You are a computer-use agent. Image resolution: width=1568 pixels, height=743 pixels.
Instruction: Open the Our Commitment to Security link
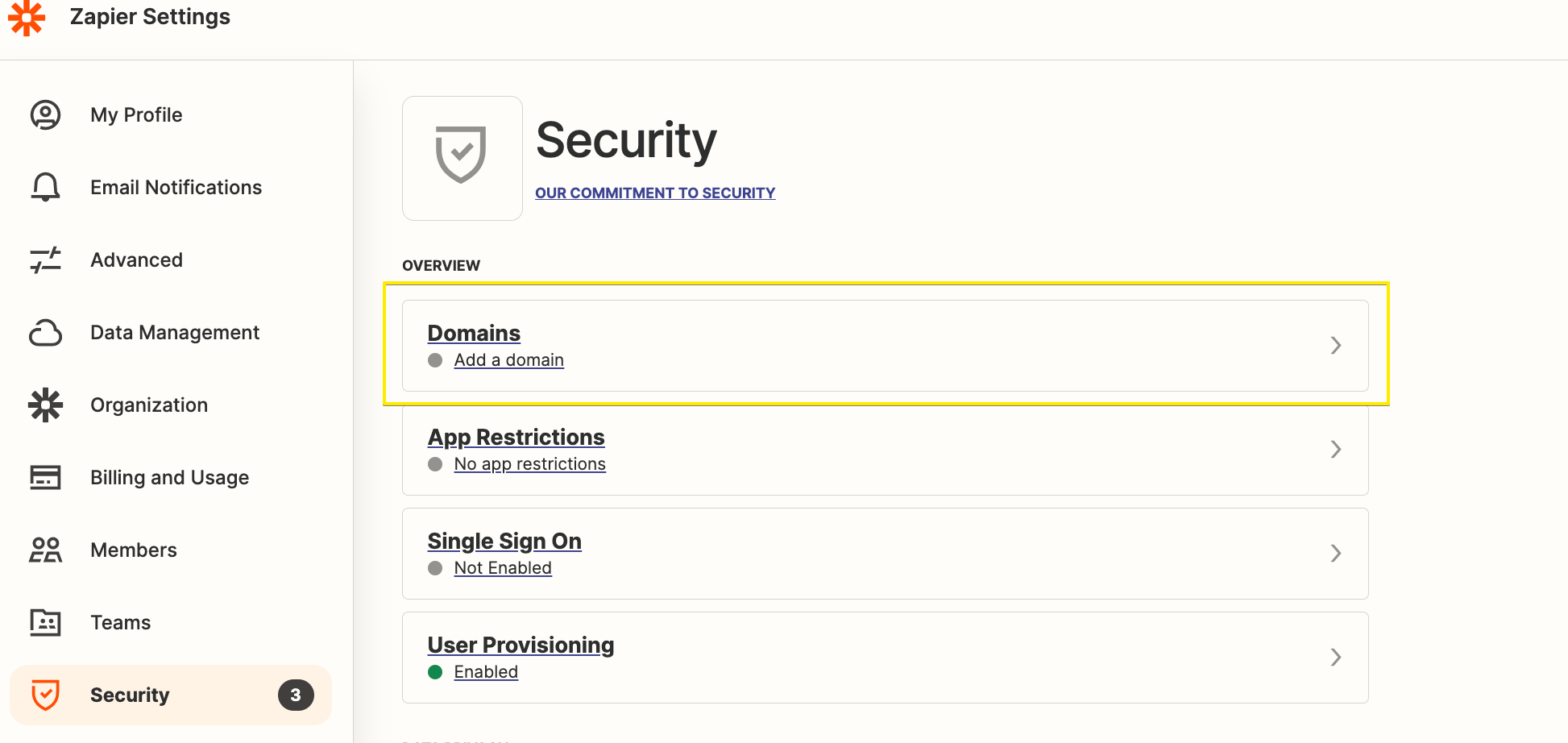654,193
